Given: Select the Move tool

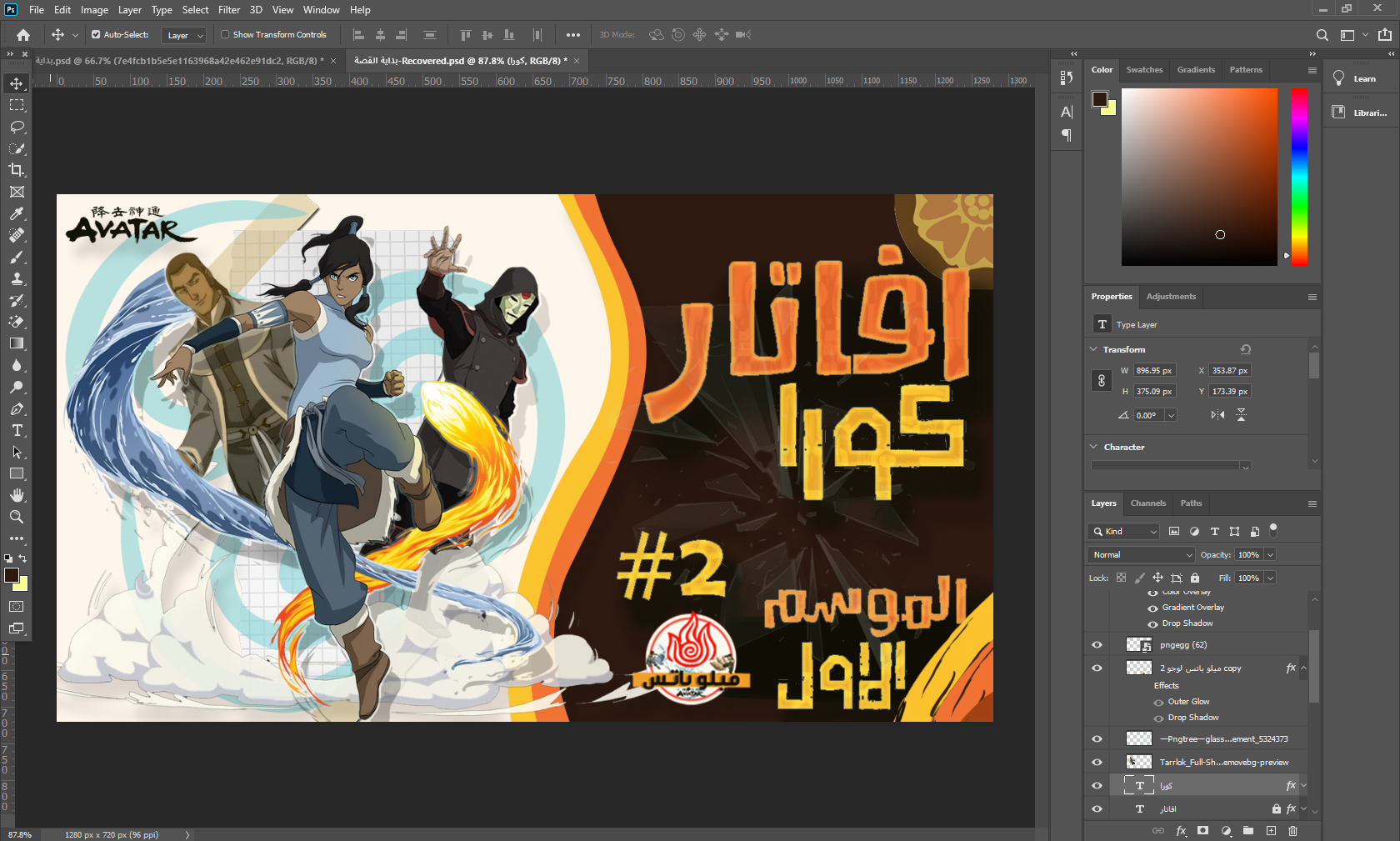Looking at the screenshot, I should [x=17, y=83].
